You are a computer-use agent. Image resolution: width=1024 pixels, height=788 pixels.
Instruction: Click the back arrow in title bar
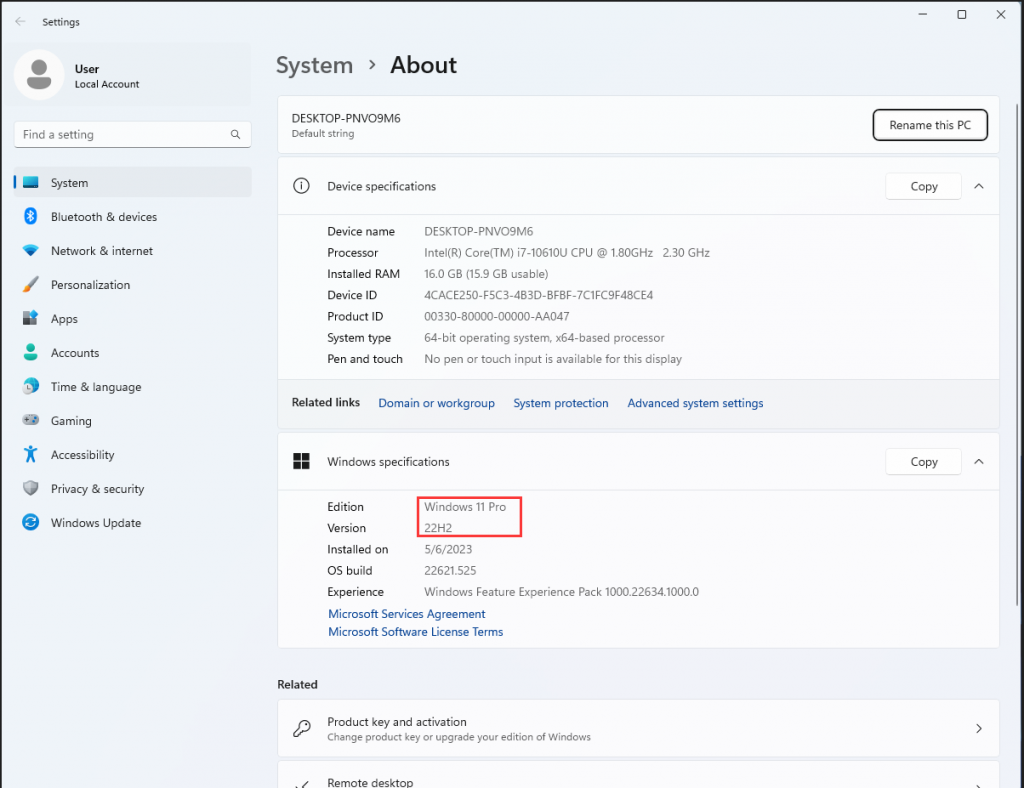(x=20, y=22)
